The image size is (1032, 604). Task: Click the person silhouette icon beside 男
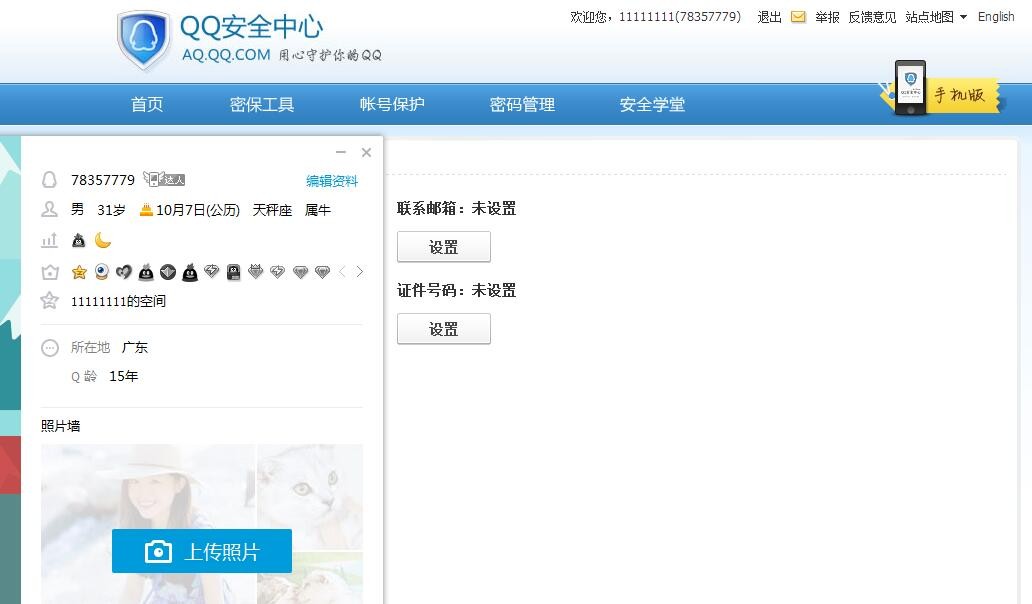49,209
